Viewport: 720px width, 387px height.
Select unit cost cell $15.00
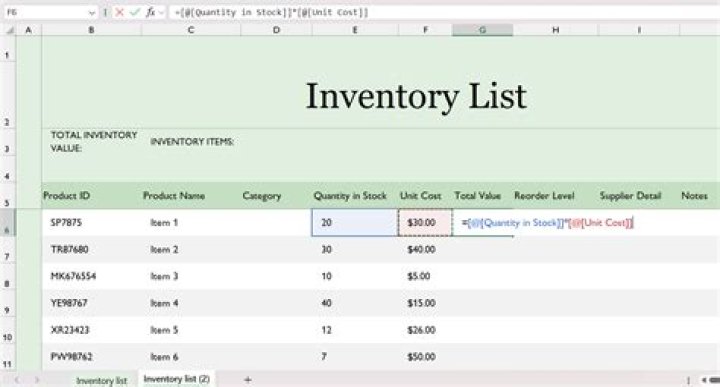425,303
